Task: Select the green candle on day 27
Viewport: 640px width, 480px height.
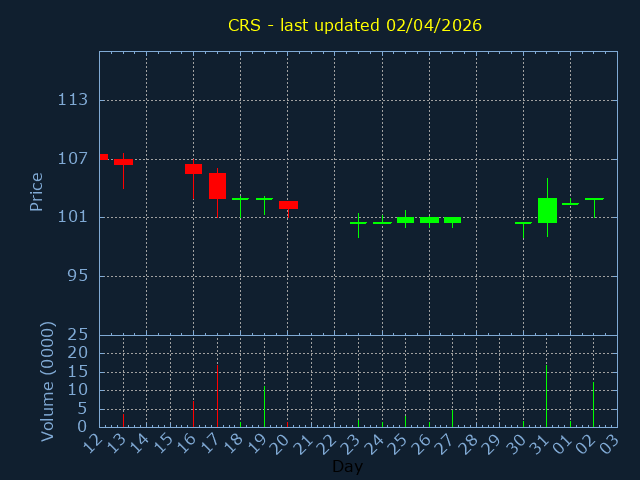Action: click(452, 220)
